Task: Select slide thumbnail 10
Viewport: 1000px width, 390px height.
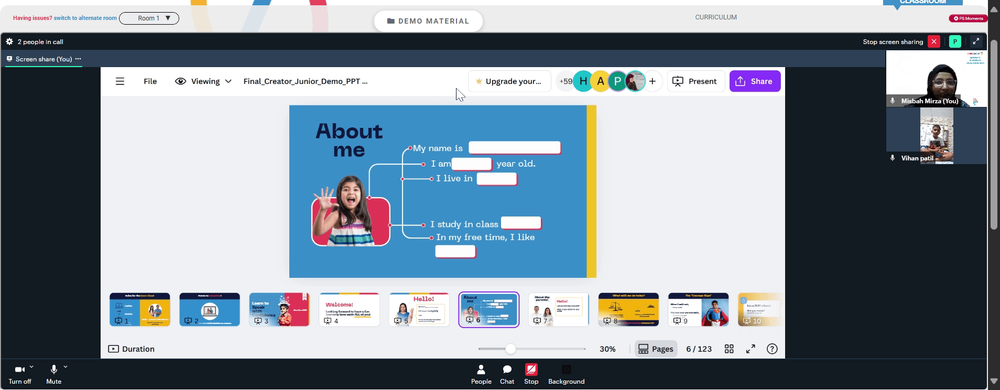Action: (759, 310)
